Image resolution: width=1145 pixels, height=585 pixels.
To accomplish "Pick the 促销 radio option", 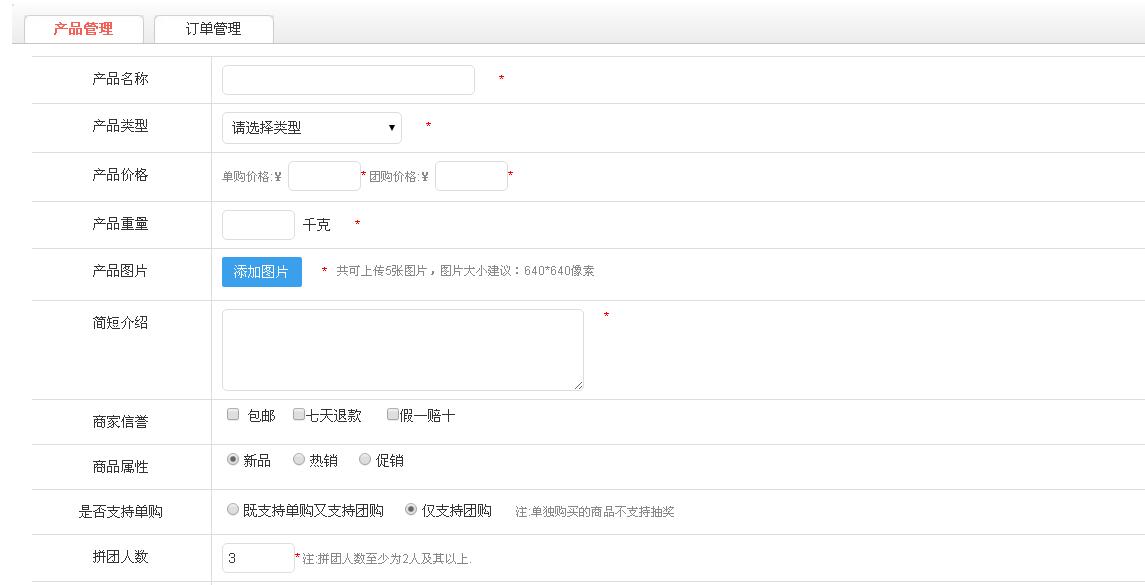I will [365, 460].
